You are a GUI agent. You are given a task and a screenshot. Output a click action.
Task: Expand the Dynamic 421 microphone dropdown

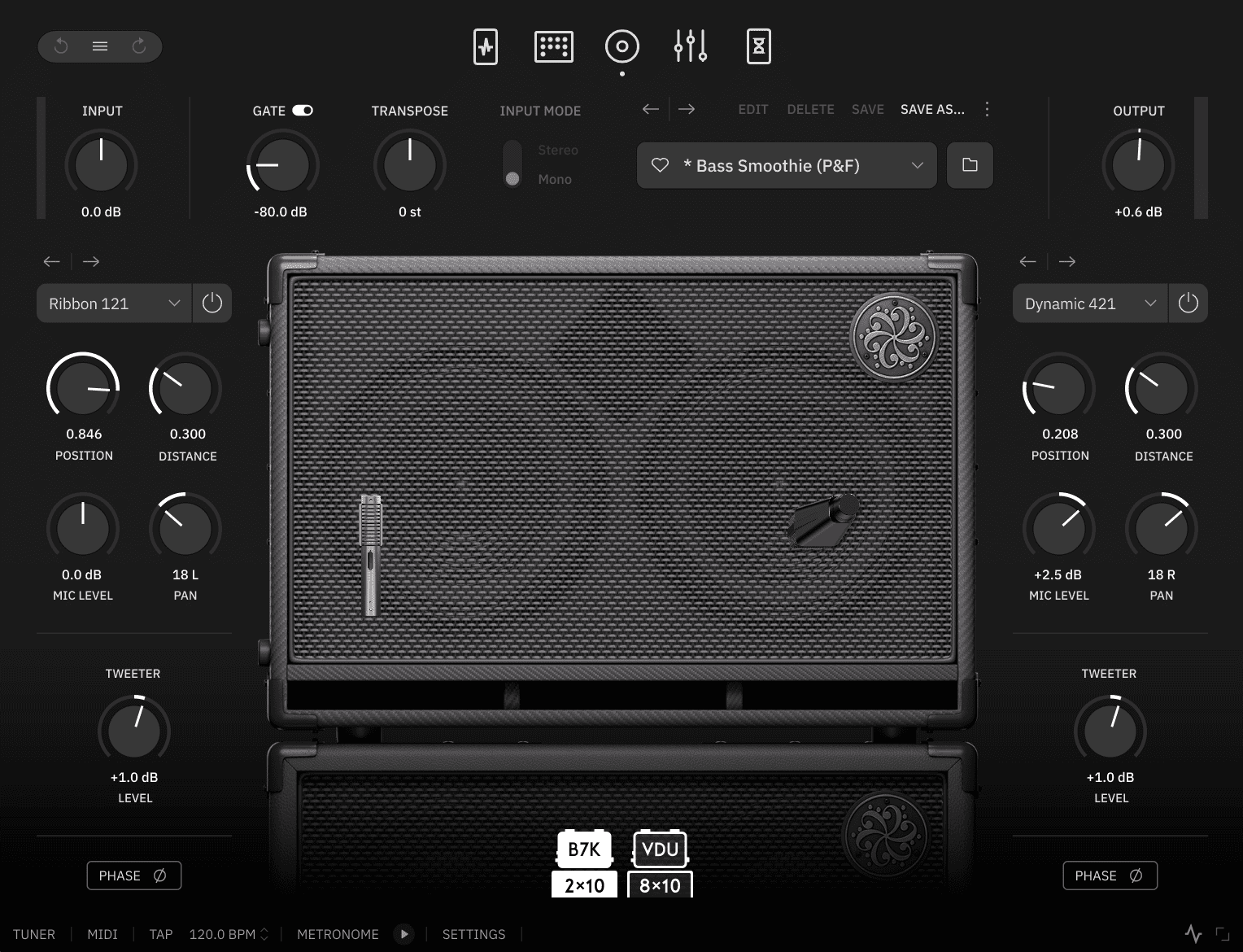[1091, 304]
